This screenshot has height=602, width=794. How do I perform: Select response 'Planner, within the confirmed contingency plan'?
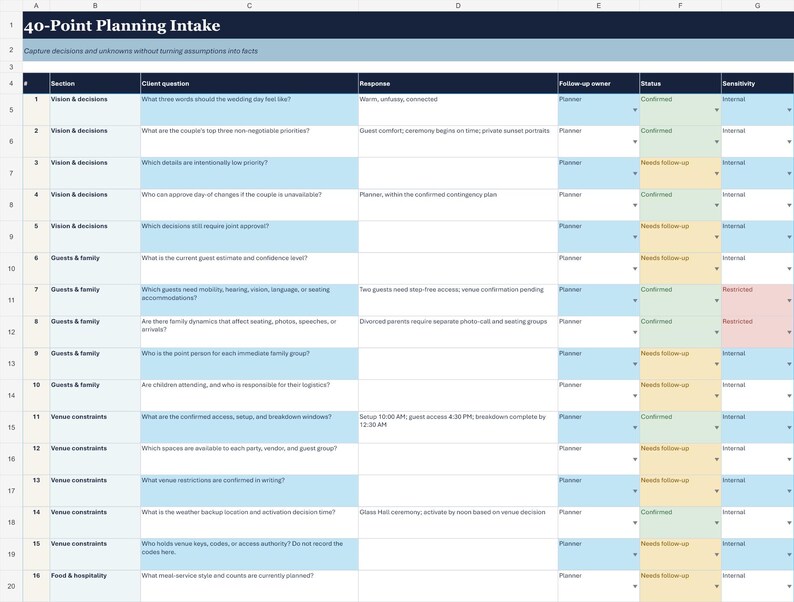[458, 205]
